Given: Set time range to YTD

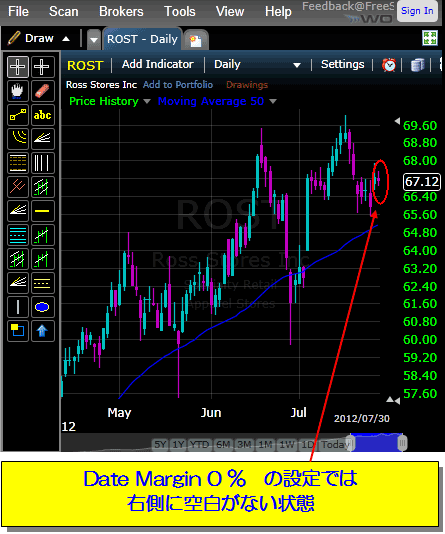Looking at the screenshot, I should point(199,444).
